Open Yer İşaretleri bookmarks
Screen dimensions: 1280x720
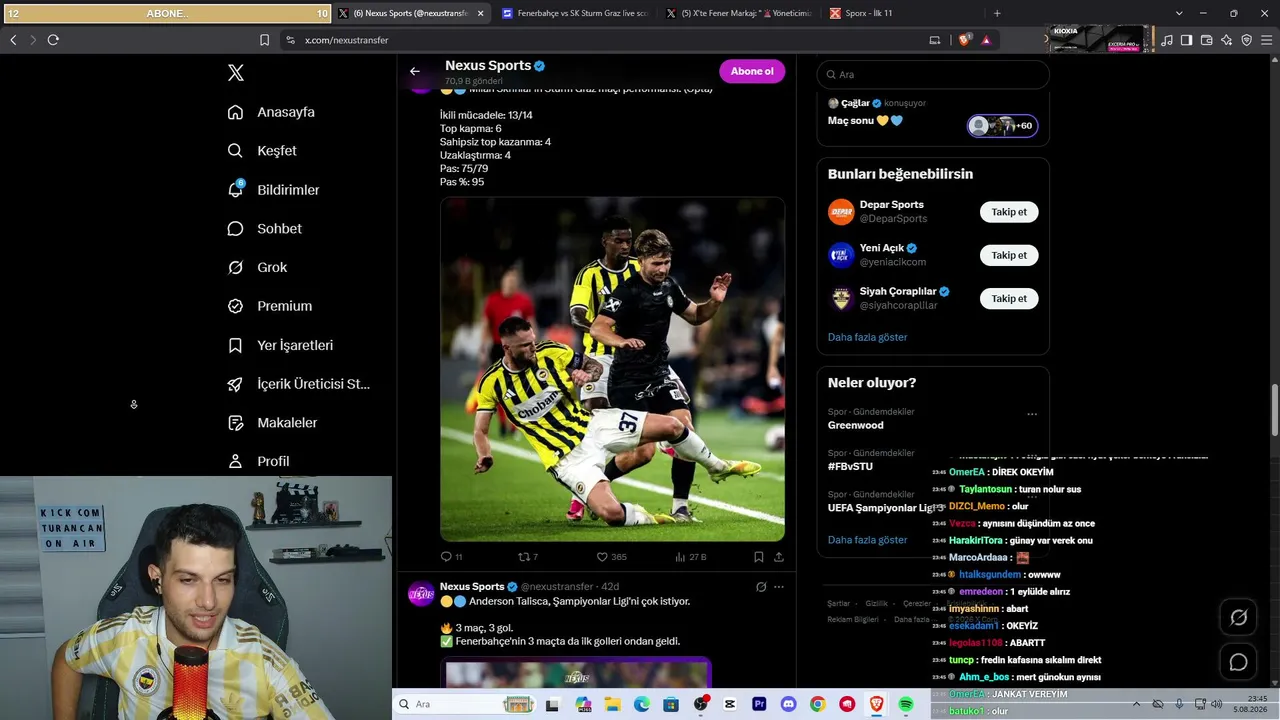(280, 345)
